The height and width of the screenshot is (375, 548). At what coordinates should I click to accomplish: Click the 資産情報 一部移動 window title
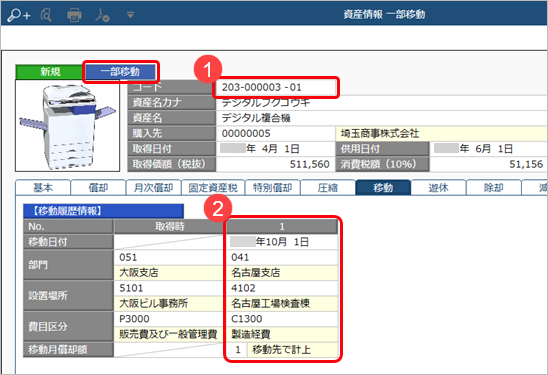pos(384,15)
